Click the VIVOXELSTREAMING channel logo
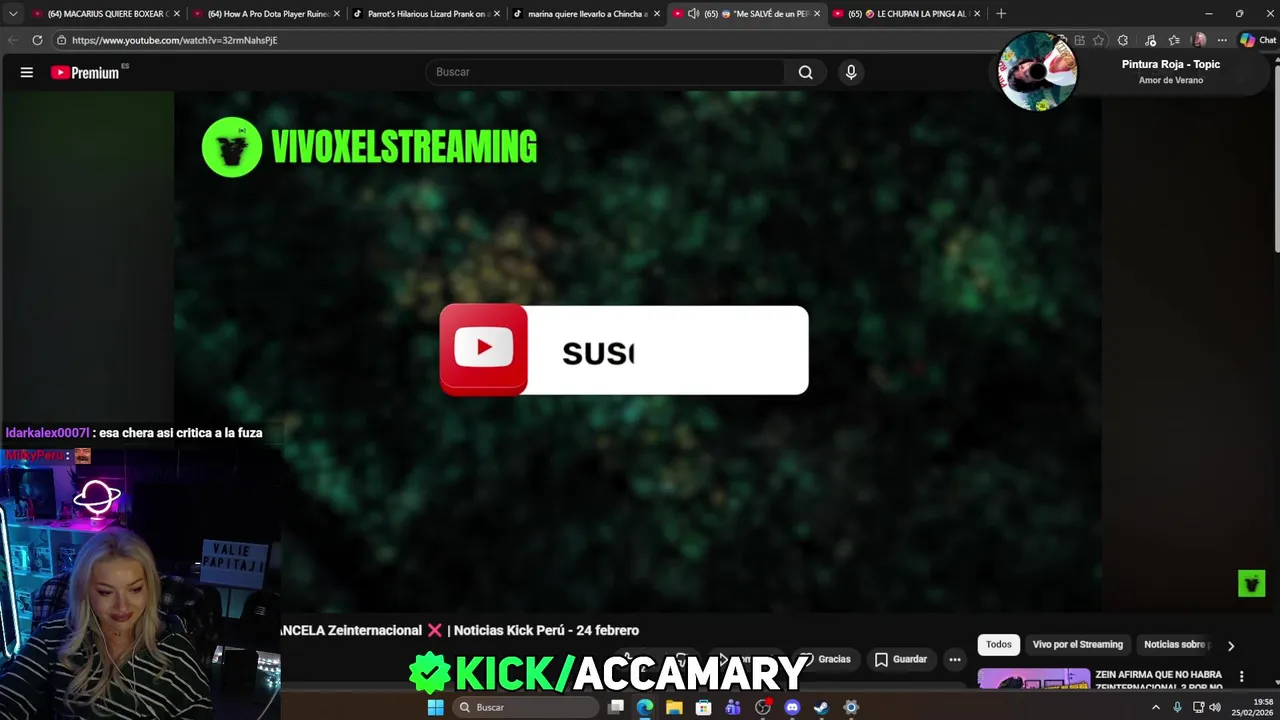The width and height of the screenshot is (1280, 720). (232, 147)
